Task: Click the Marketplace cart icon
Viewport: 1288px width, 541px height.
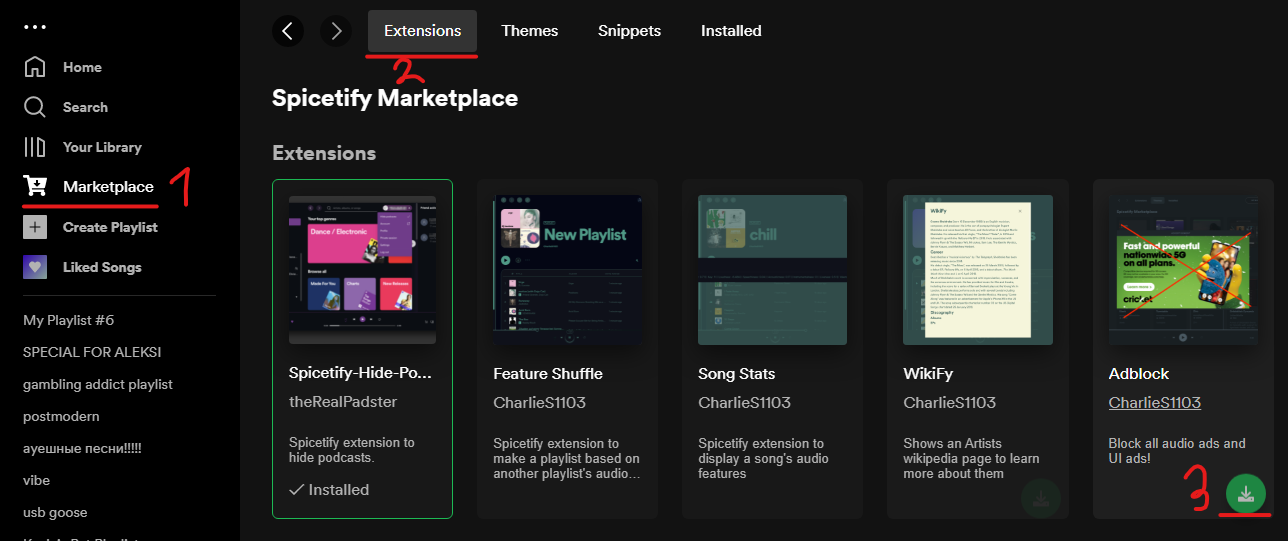Action: pyautogui.click(x=35, y=187)
